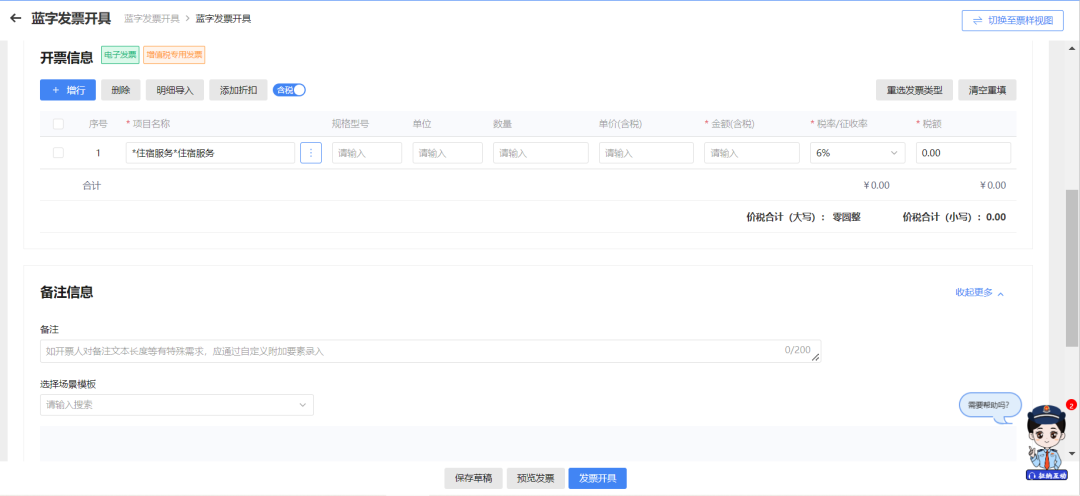Click 预览发票 preview button
This screenshot has height=496, width=1080.
536,478
